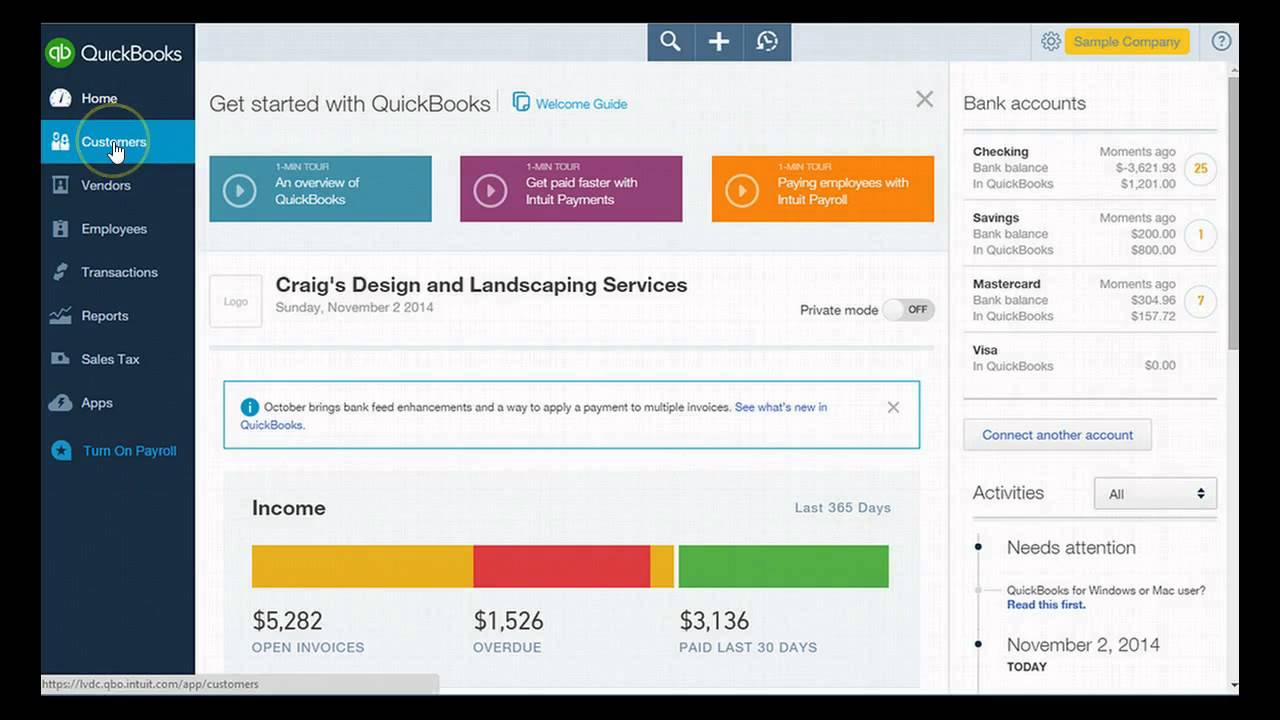Click the Transactions sidebar icon

(61, 272)
